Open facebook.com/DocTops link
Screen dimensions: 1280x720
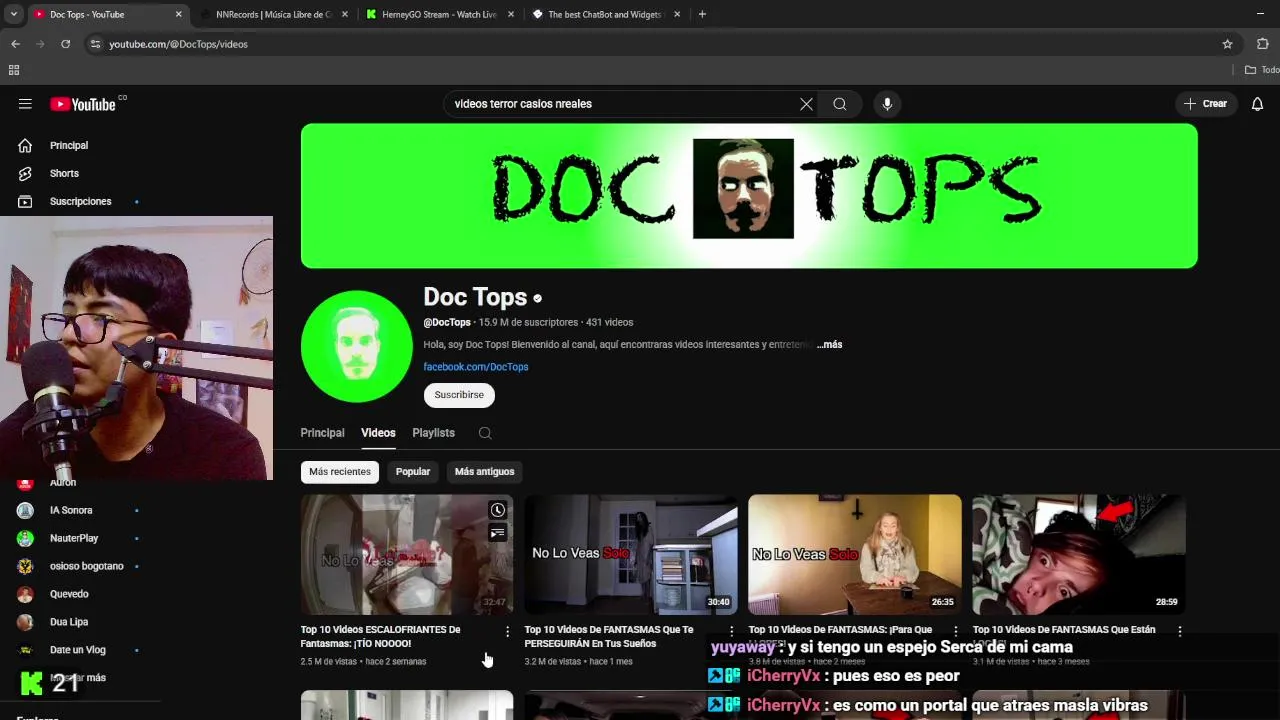(x=476, y=367)
